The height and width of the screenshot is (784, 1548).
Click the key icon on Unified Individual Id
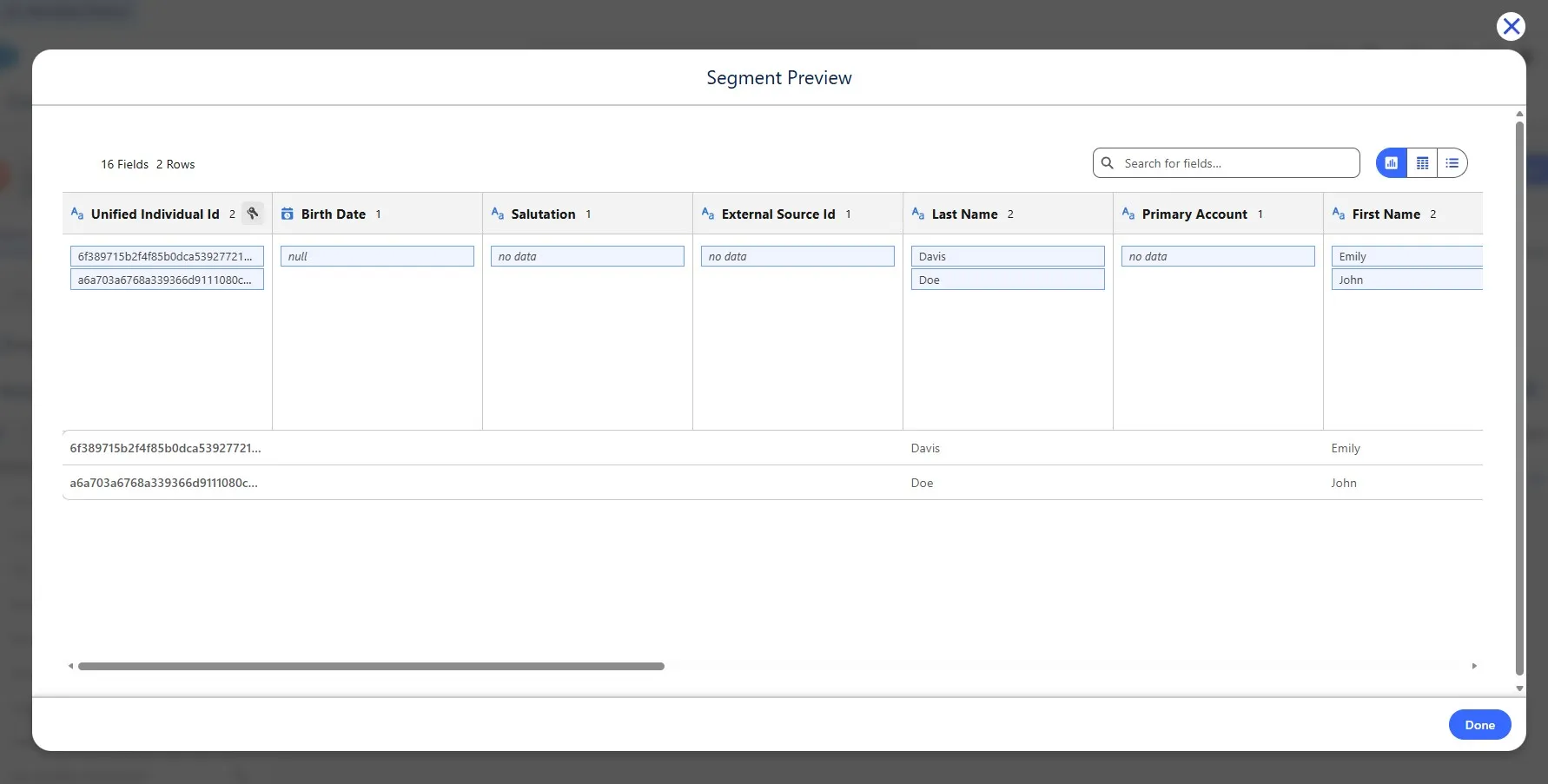click(253, 214)
